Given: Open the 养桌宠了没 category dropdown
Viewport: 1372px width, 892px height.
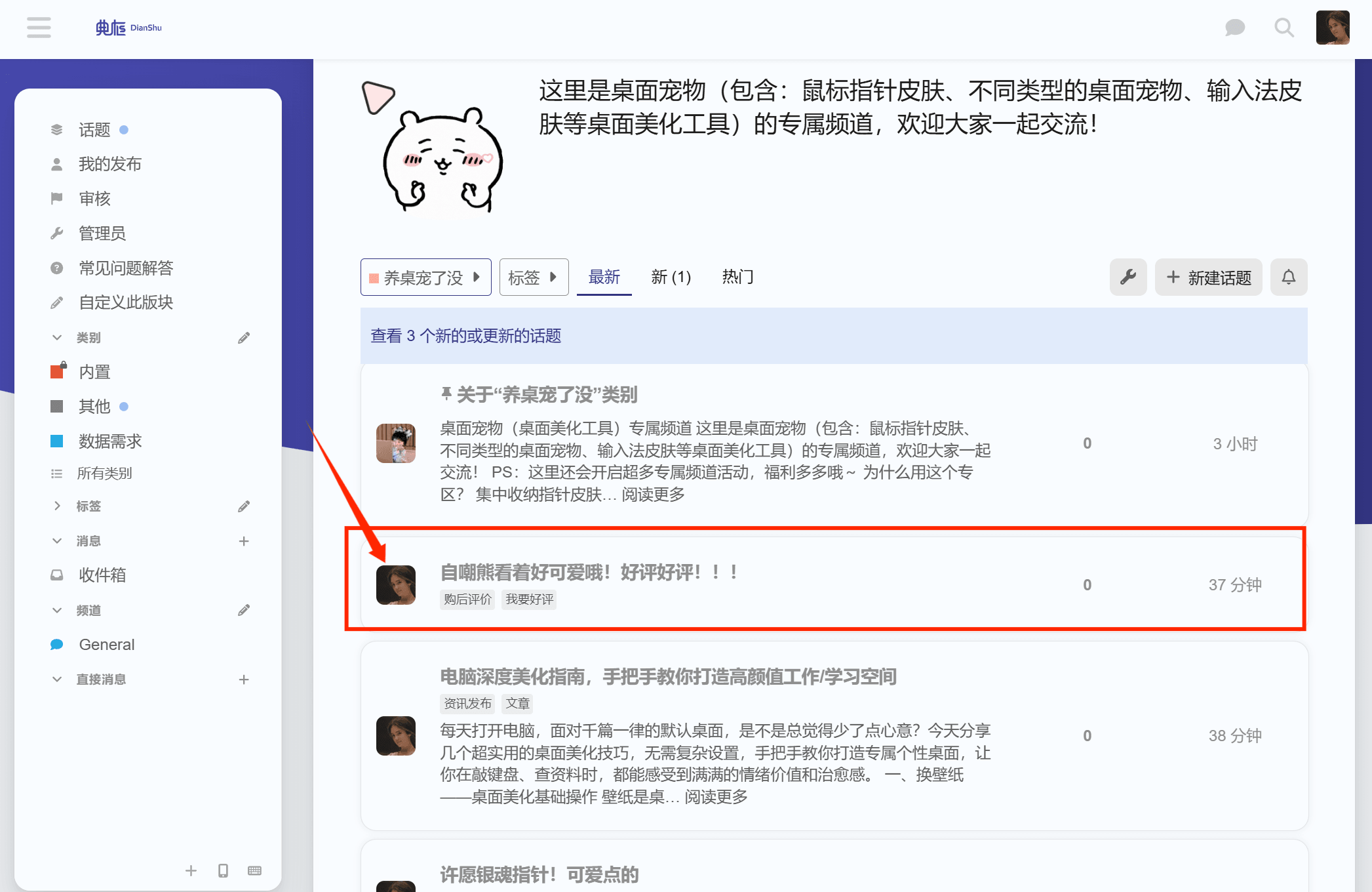Looking at the screenshot, I should (425, 277).
